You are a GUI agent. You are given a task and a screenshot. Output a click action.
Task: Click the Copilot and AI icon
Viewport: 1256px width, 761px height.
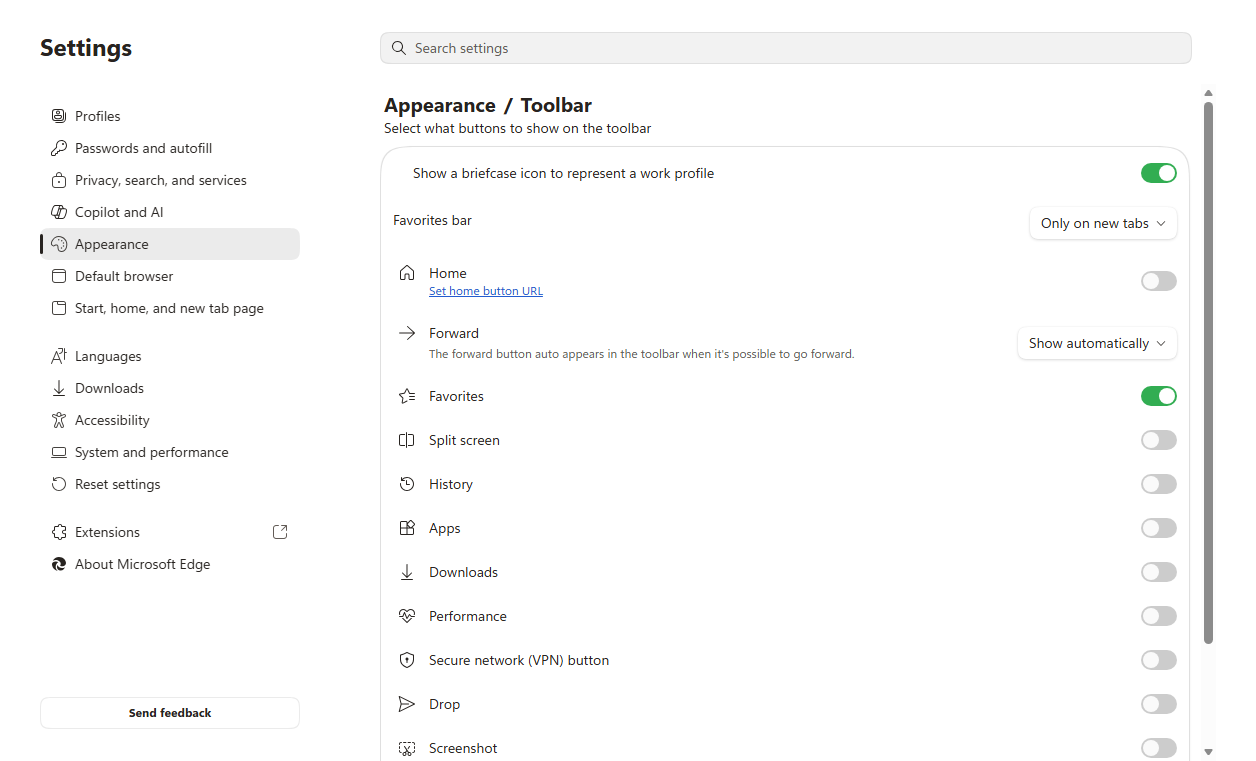58,212
